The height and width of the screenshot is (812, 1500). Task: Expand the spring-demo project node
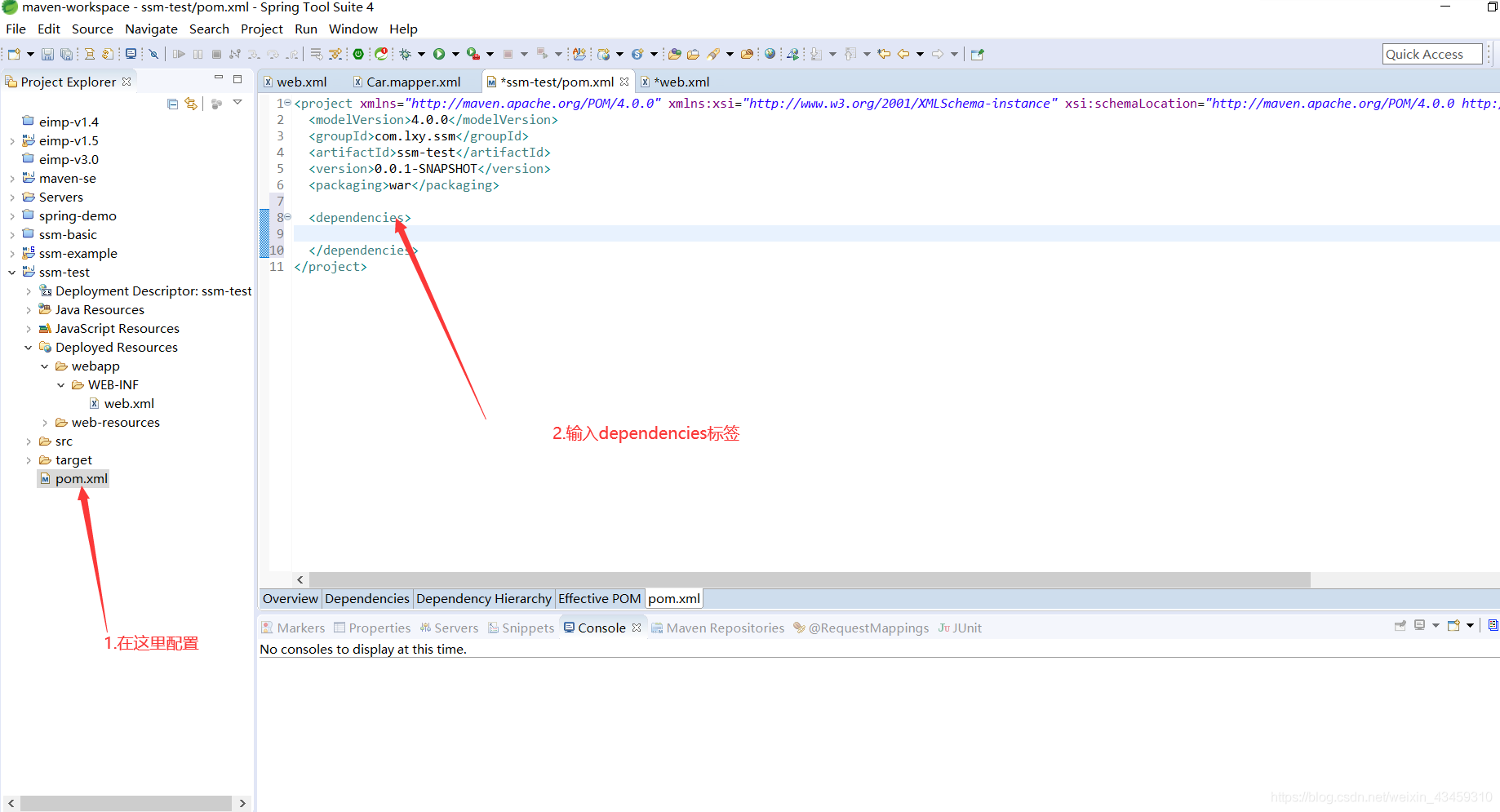tap(12, 216)
